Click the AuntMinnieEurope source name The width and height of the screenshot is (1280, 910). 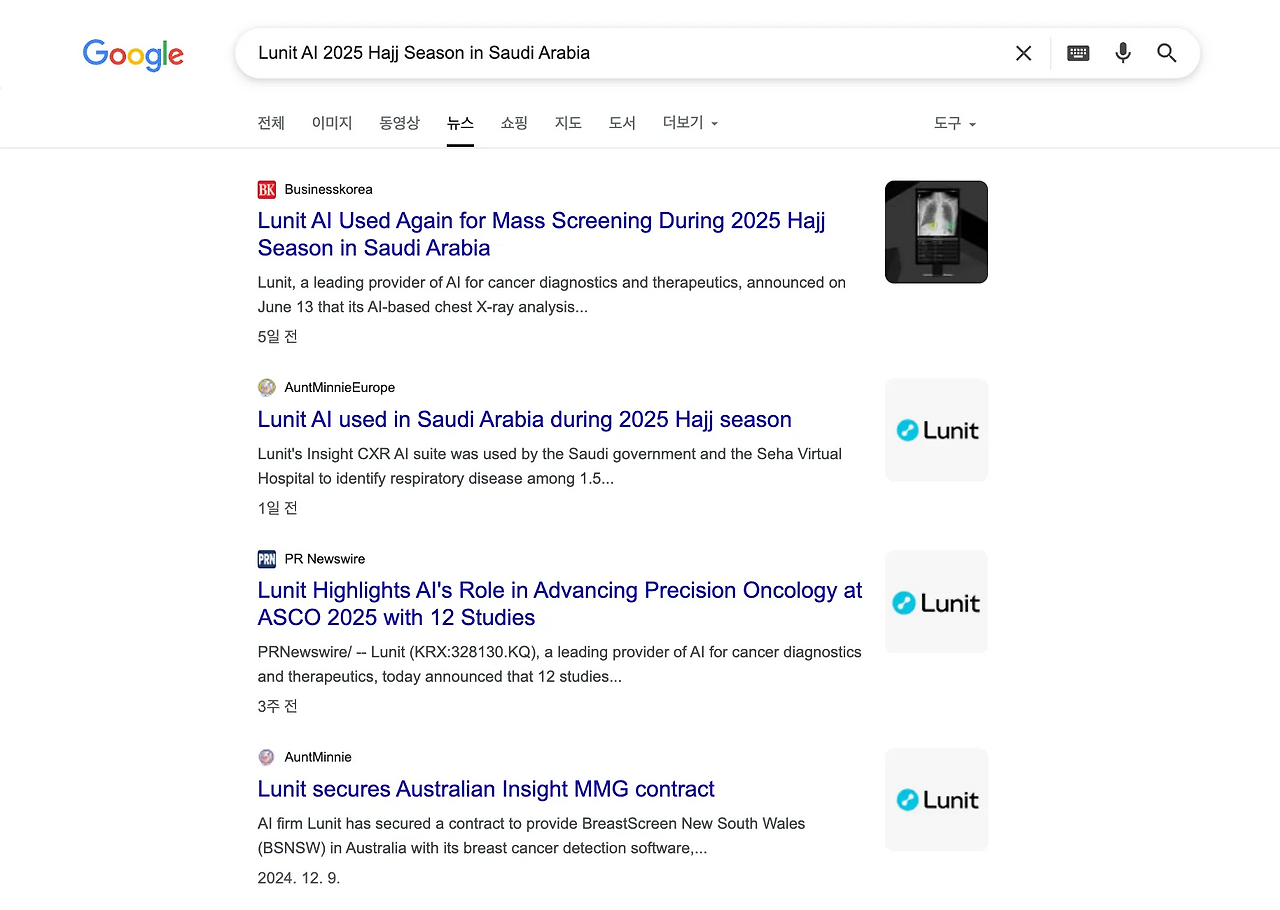340,387
